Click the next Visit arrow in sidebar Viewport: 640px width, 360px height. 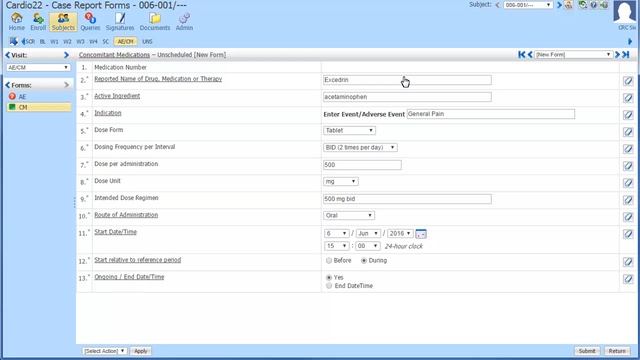(67, 55)
